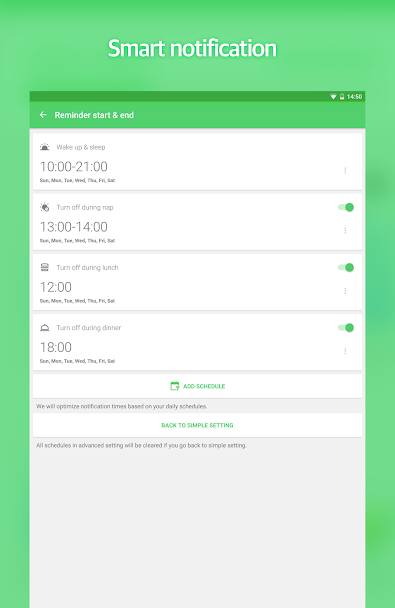The width and height of the screenshot is (395, 608).
Task: Tap the burger icon for lunch schedule
Action: (45, 267)
